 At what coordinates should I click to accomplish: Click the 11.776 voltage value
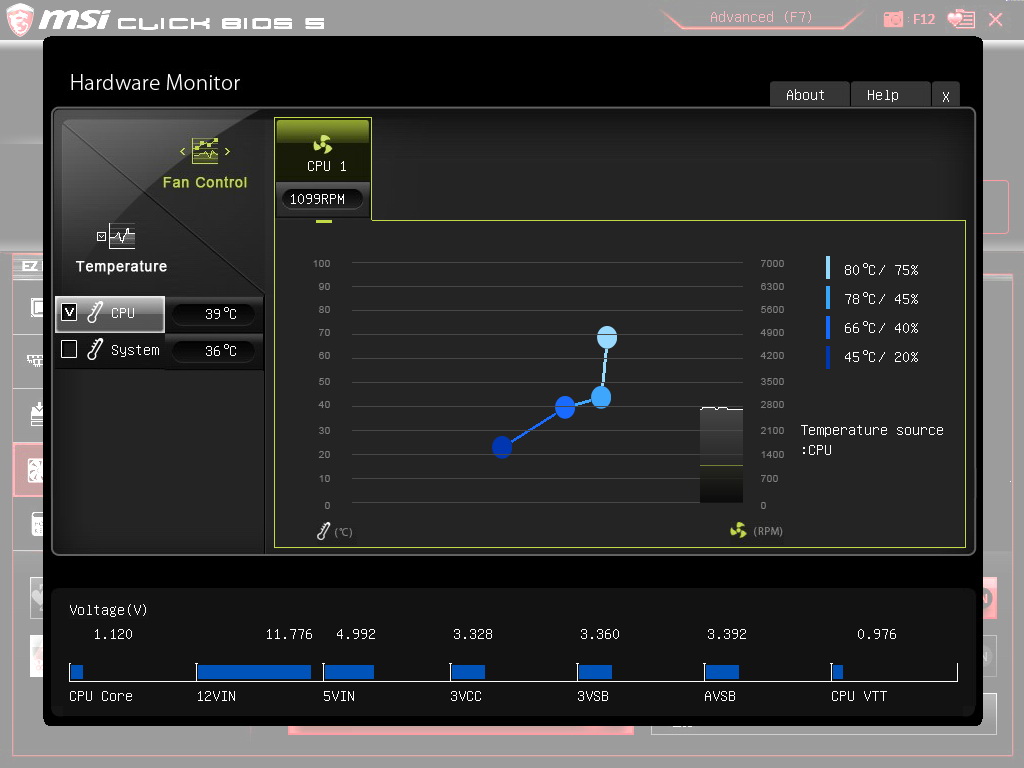[x=289, y=634]
